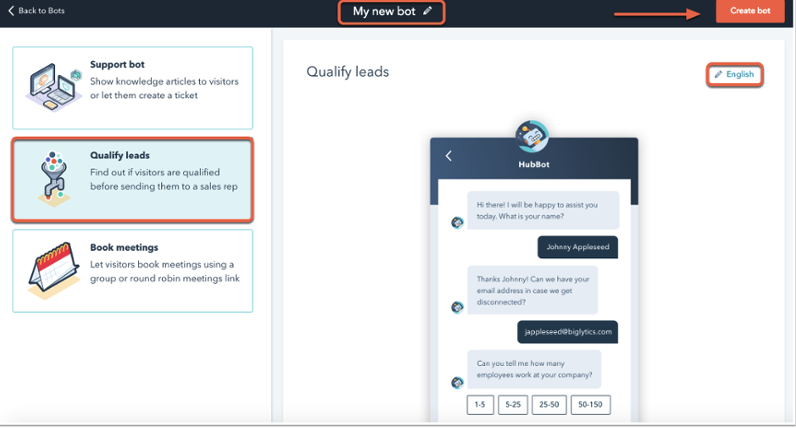Click the HubBot robot avatar at the top
Screen dimensions: 796x428
532,136
